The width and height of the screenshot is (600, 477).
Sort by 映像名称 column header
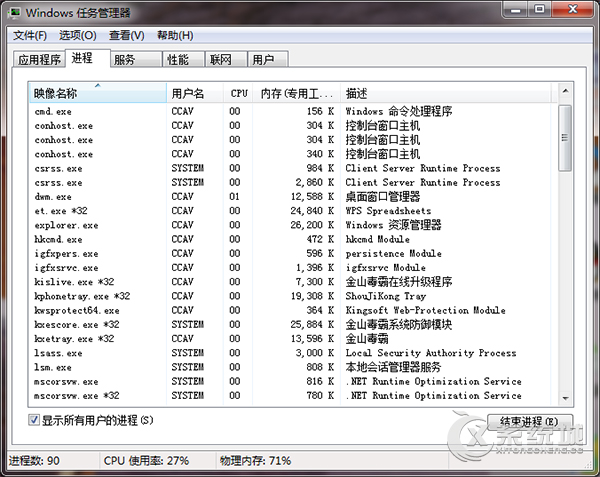(98, 93)
